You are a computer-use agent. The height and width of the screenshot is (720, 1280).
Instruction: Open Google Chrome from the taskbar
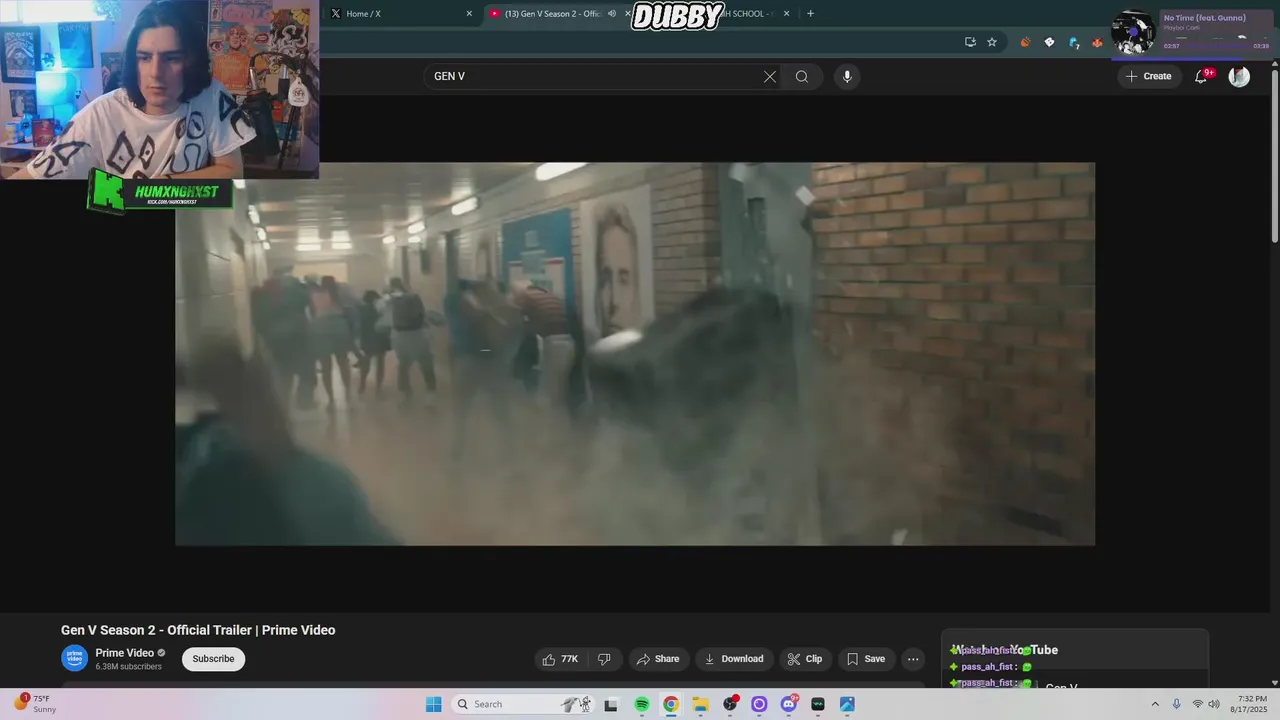(x=671, y=704)
